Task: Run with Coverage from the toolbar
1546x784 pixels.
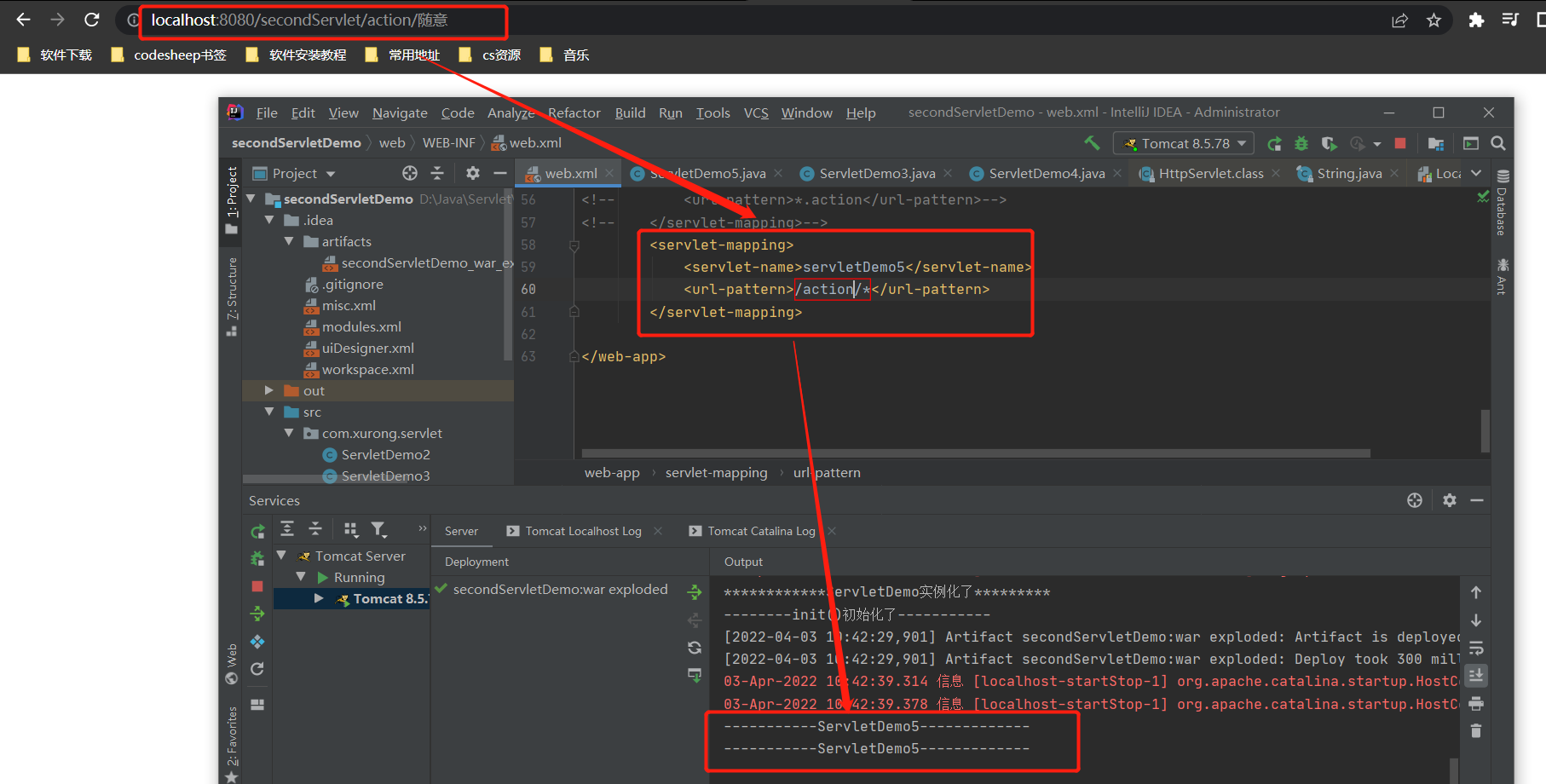Action: click(x=1329, y=143)
